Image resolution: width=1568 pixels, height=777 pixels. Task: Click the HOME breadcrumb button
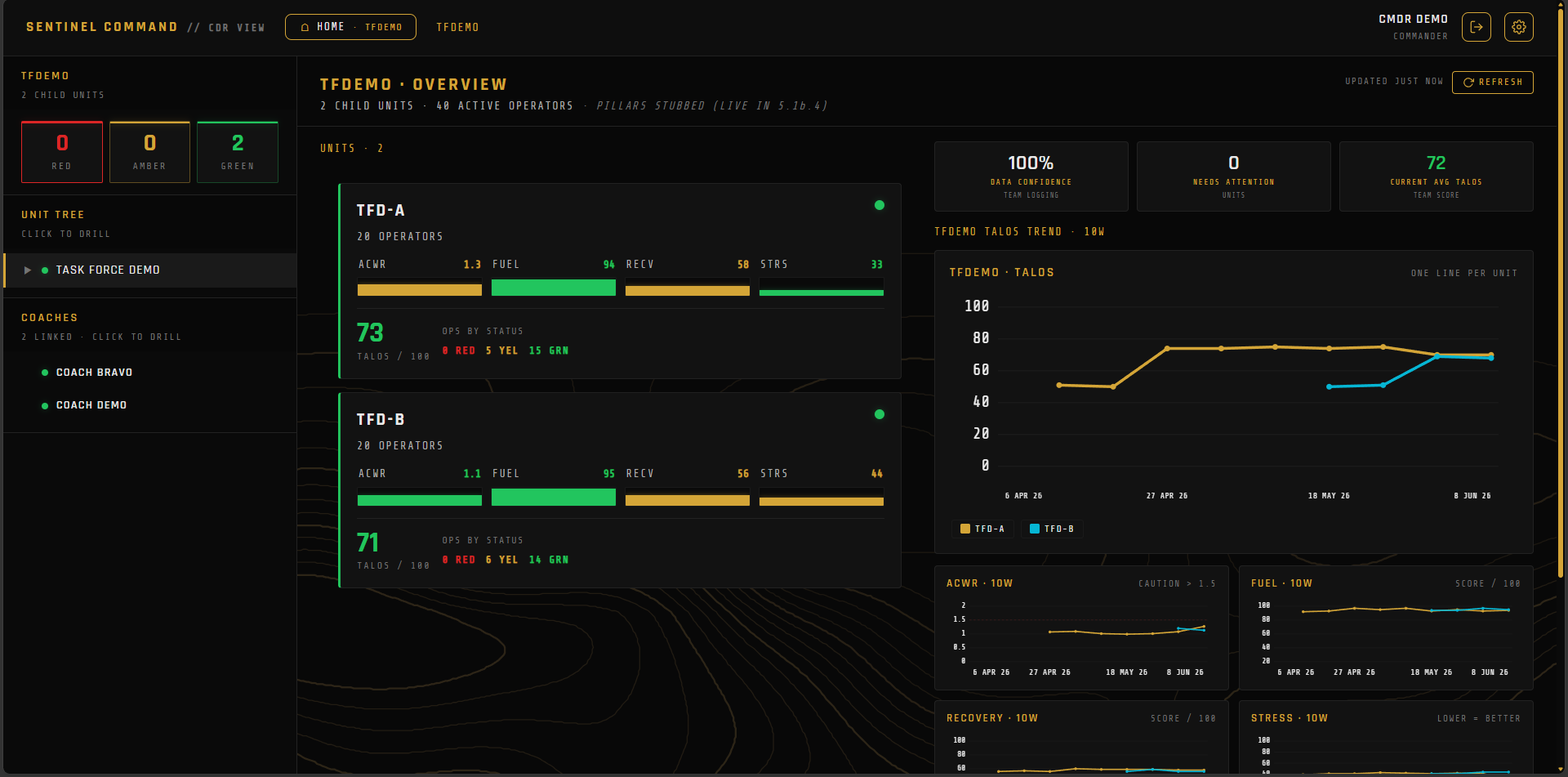(x=350, y=27)
